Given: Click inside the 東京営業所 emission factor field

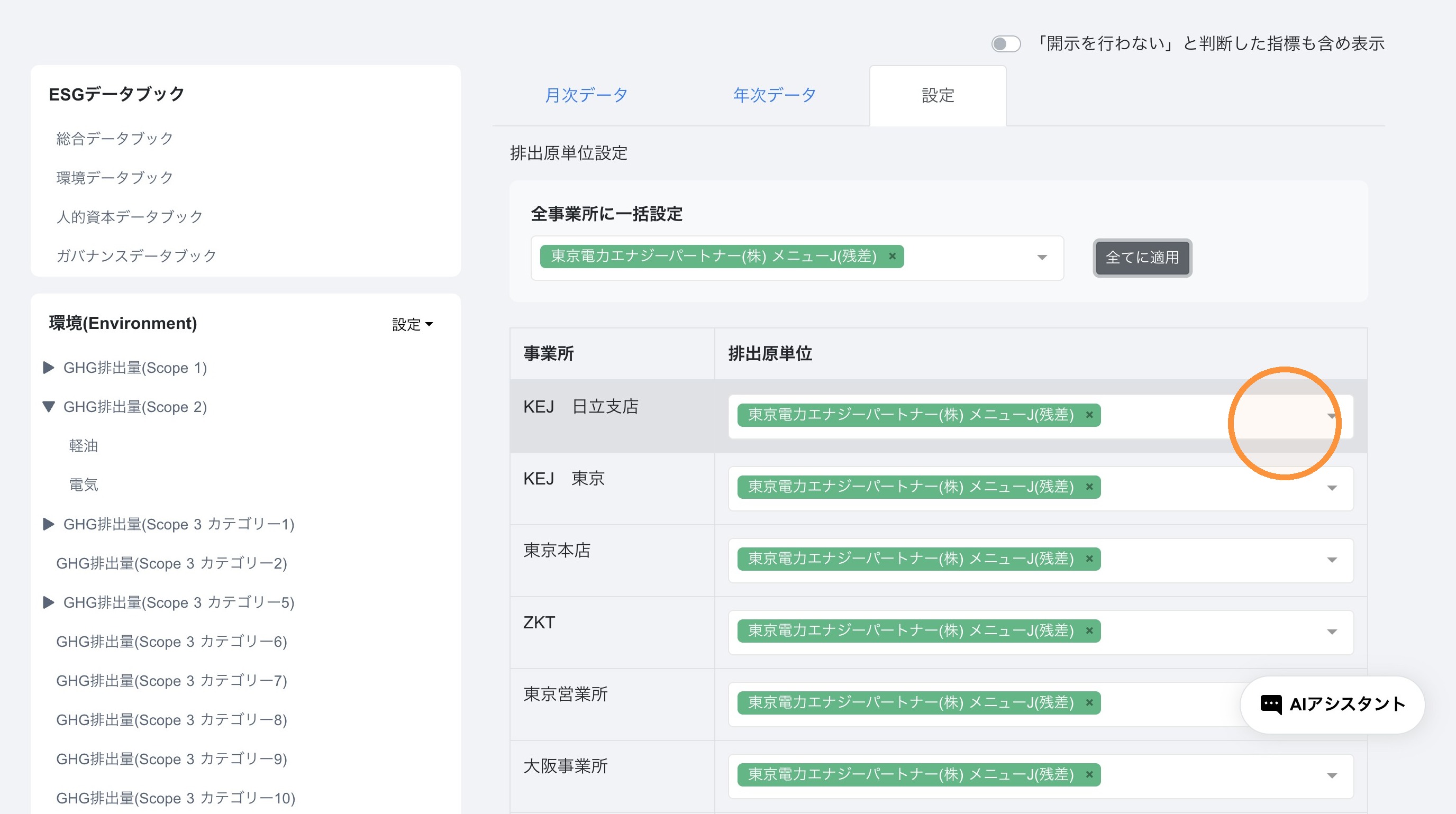Looking at the screenshot, I should pos(1041,704).
